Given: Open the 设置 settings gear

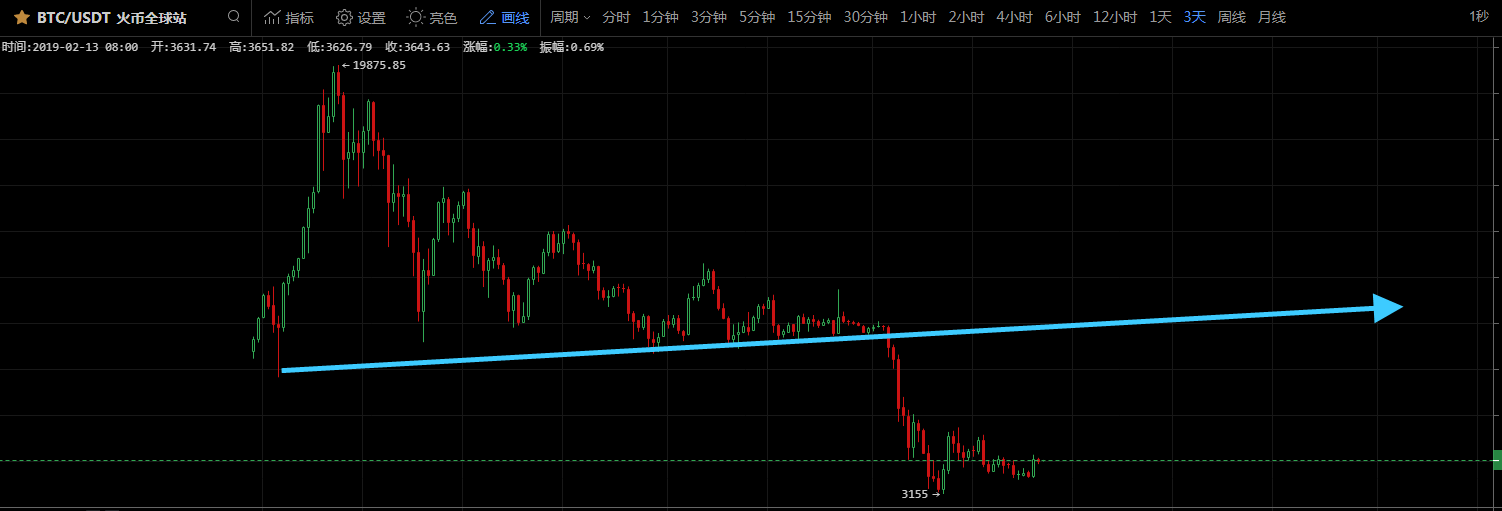Looking at the screenshot, I should (361, 17).
